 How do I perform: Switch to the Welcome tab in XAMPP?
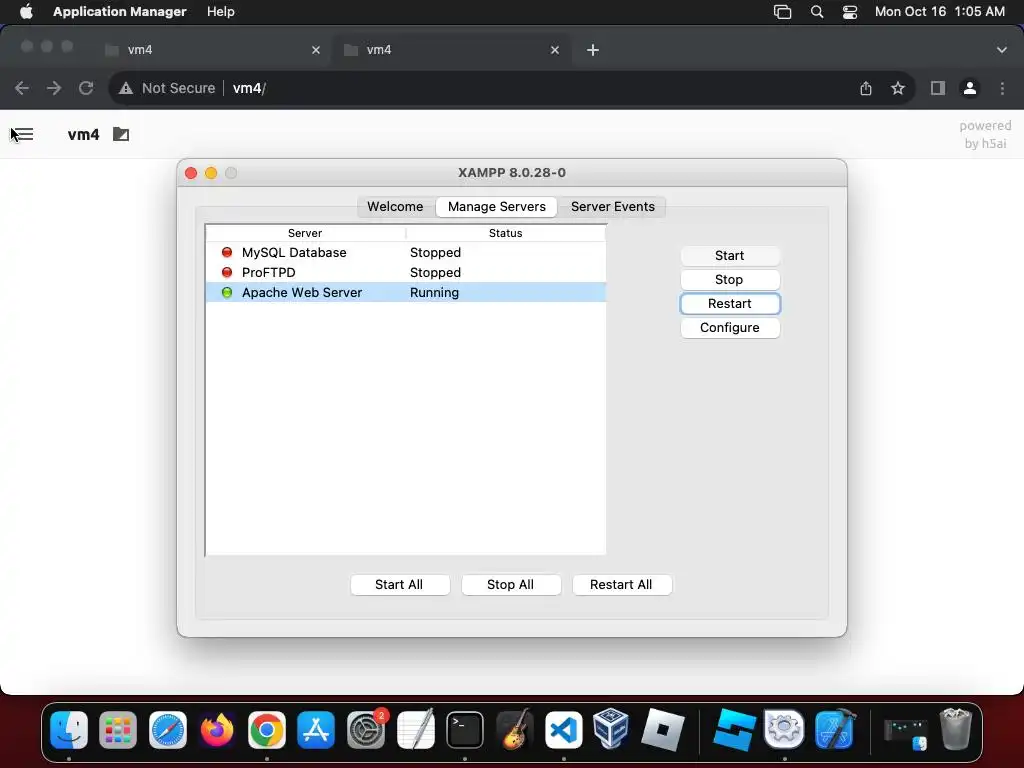[395, 206]
